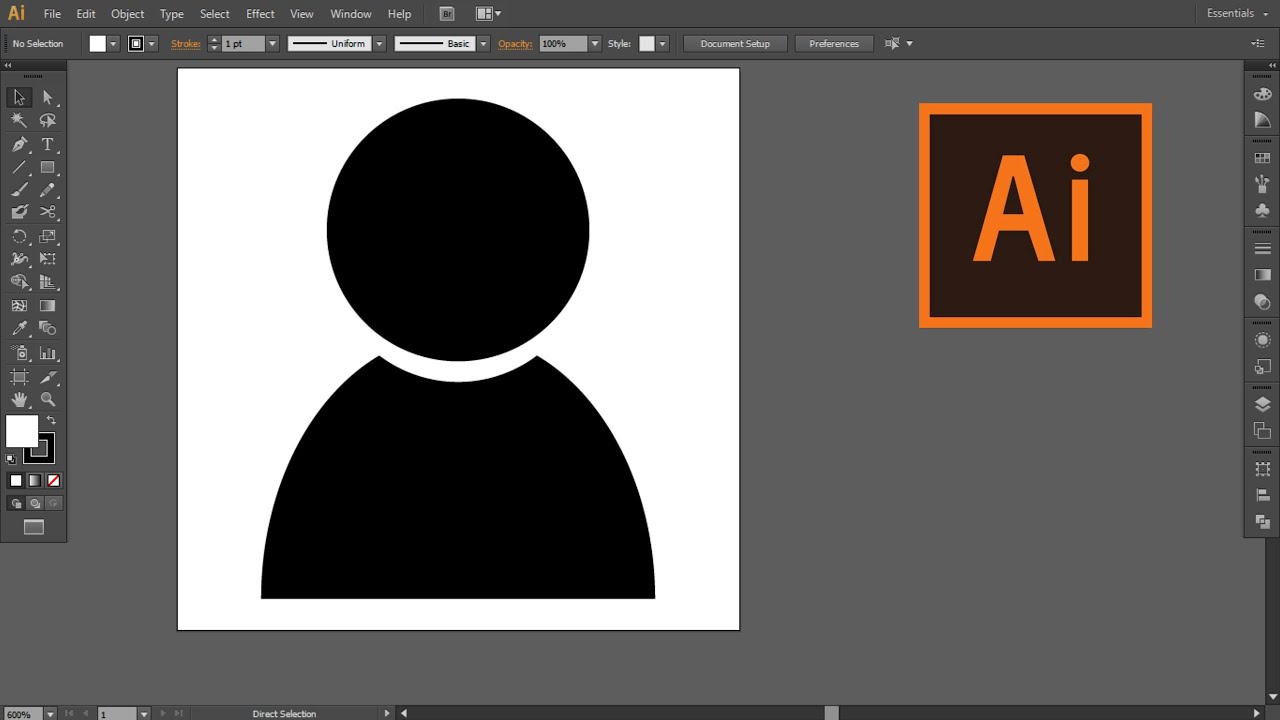
Task: Set paint mode to Gradient
Action: [x=35, y=481]
